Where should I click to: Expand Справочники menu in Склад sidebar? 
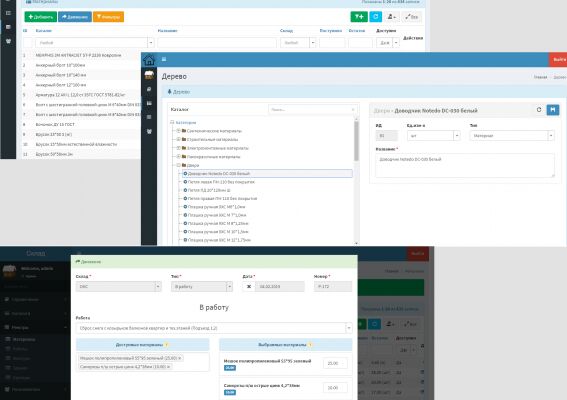coord(35,299)
